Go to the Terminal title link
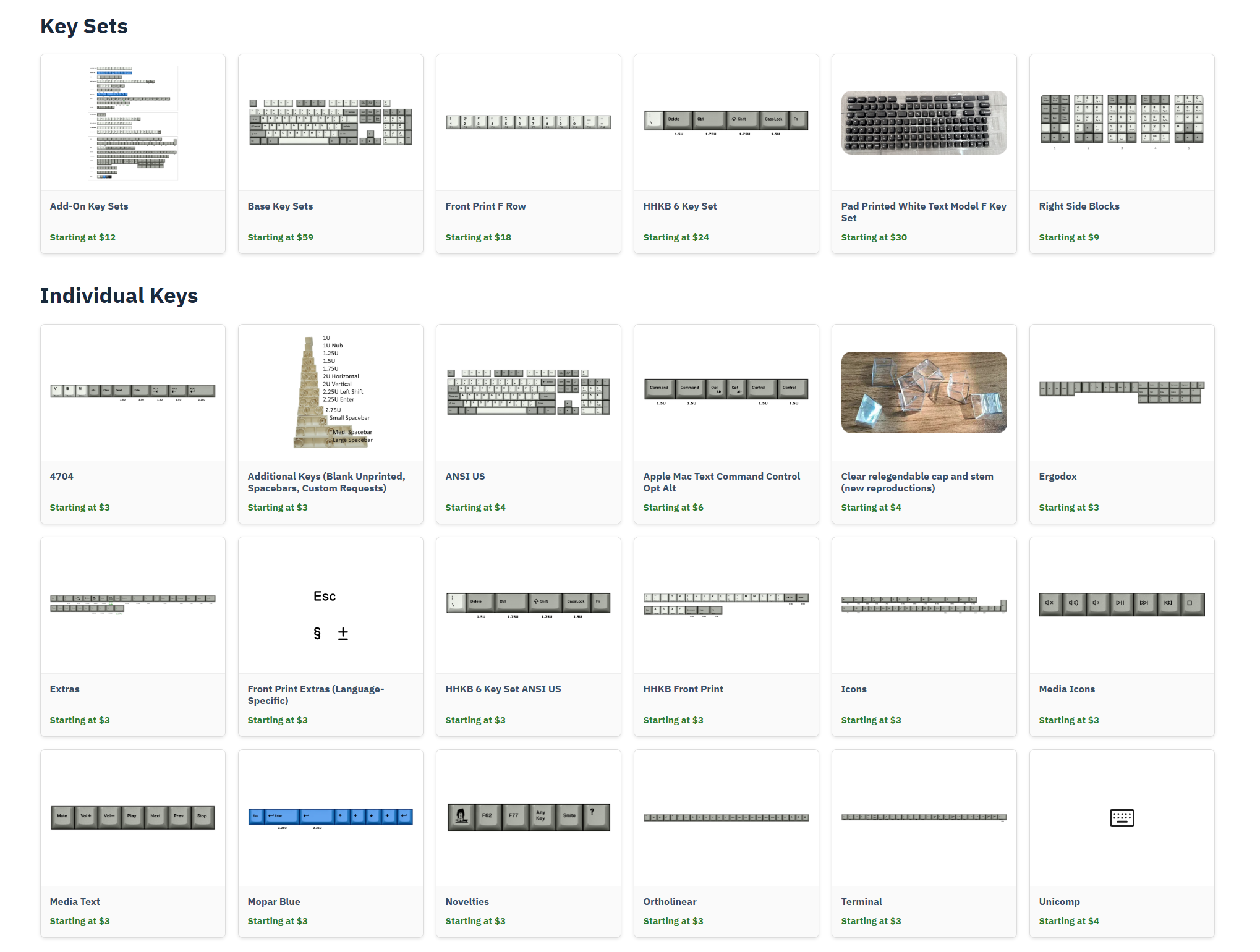This screenshot has height=952, width=1260. 862,902
